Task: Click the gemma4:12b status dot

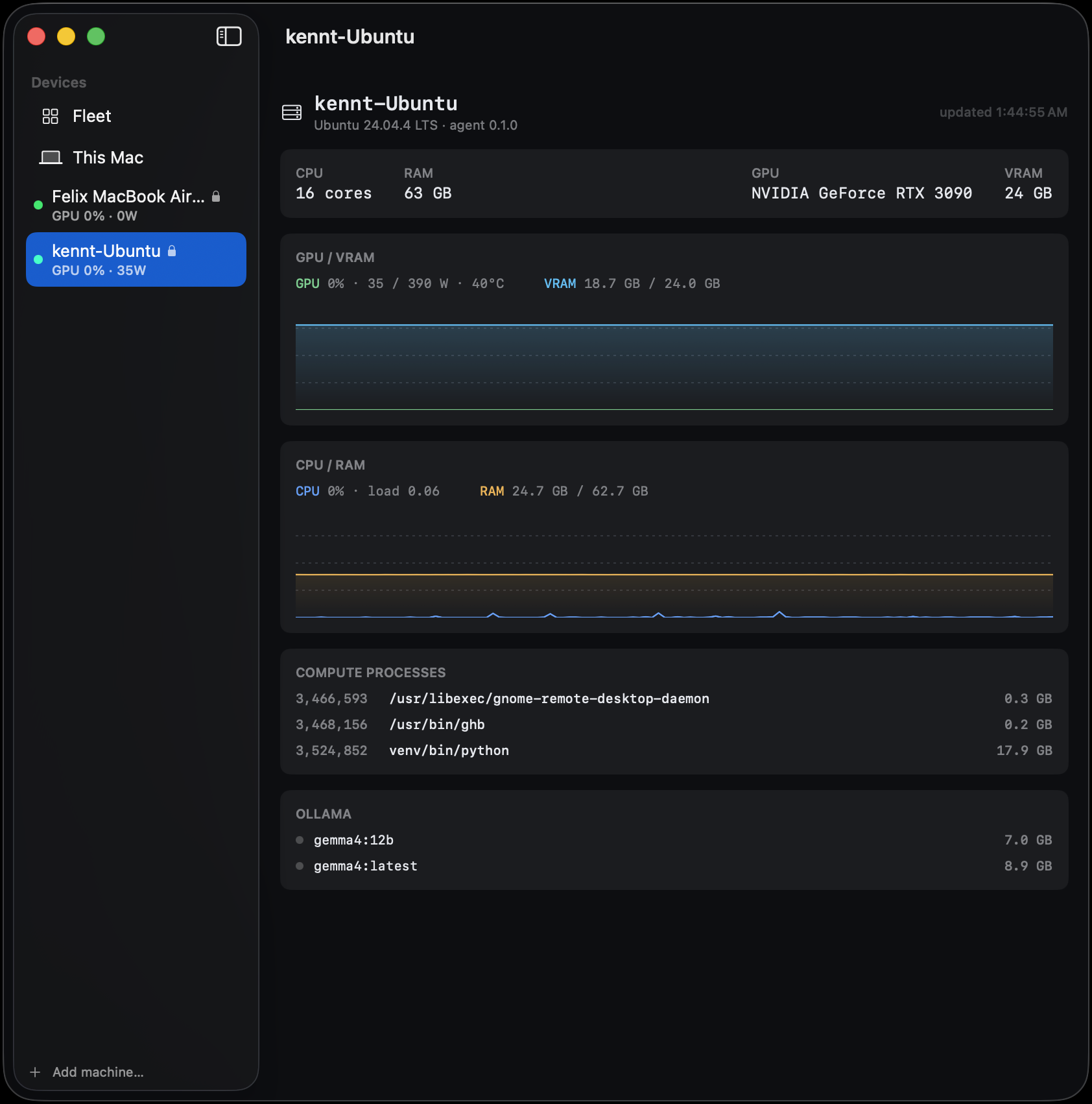Action: 300,840
